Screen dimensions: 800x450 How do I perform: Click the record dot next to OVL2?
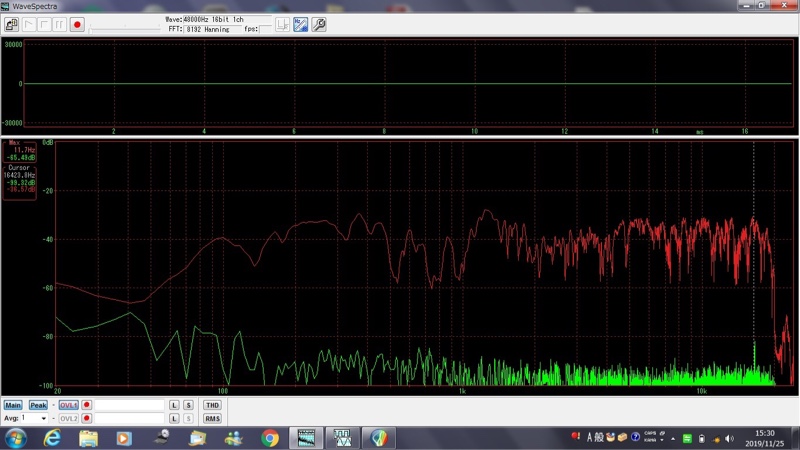86,418
